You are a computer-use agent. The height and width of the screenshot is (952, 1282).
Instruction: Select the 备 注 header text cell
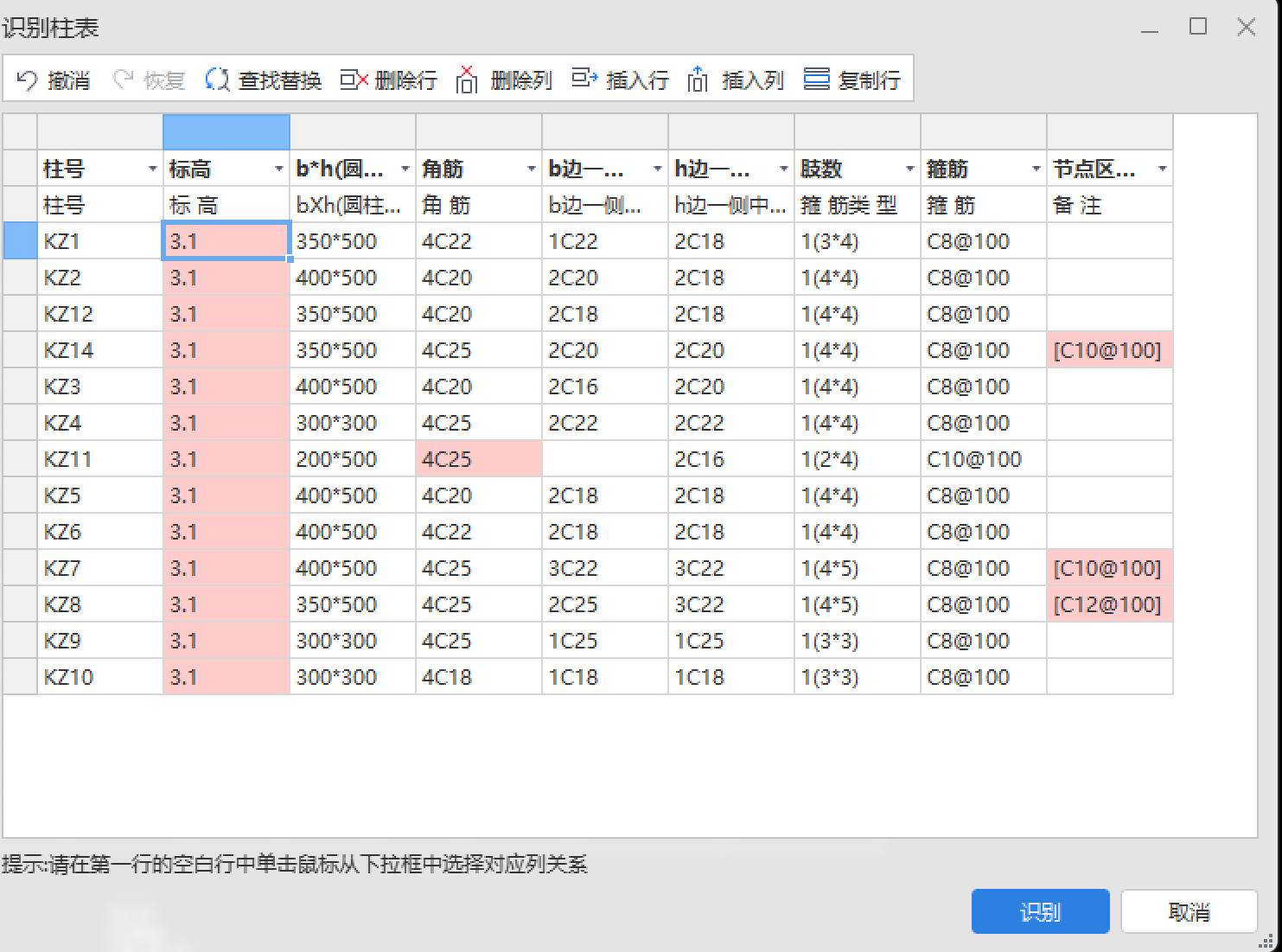(x=1110, y=205)
